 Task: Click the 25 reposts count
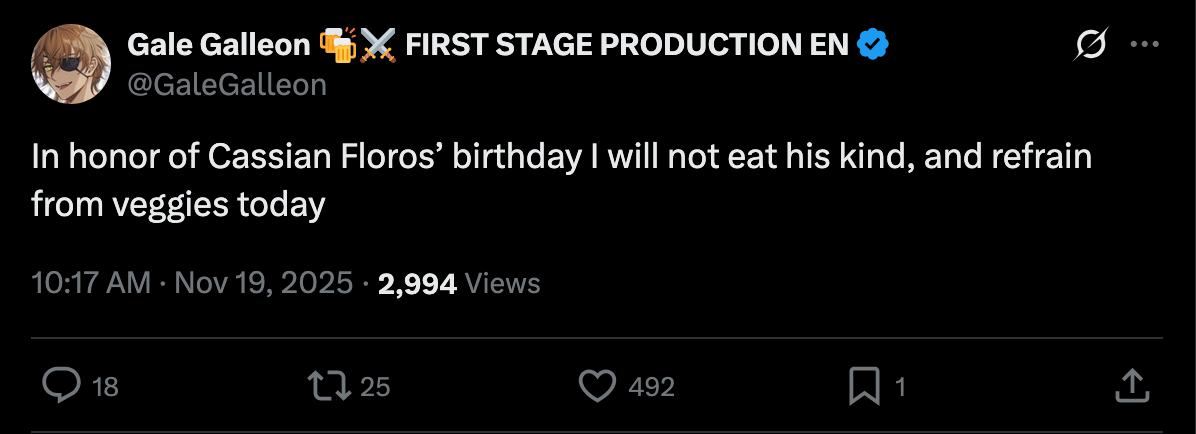tap(374, 387)
